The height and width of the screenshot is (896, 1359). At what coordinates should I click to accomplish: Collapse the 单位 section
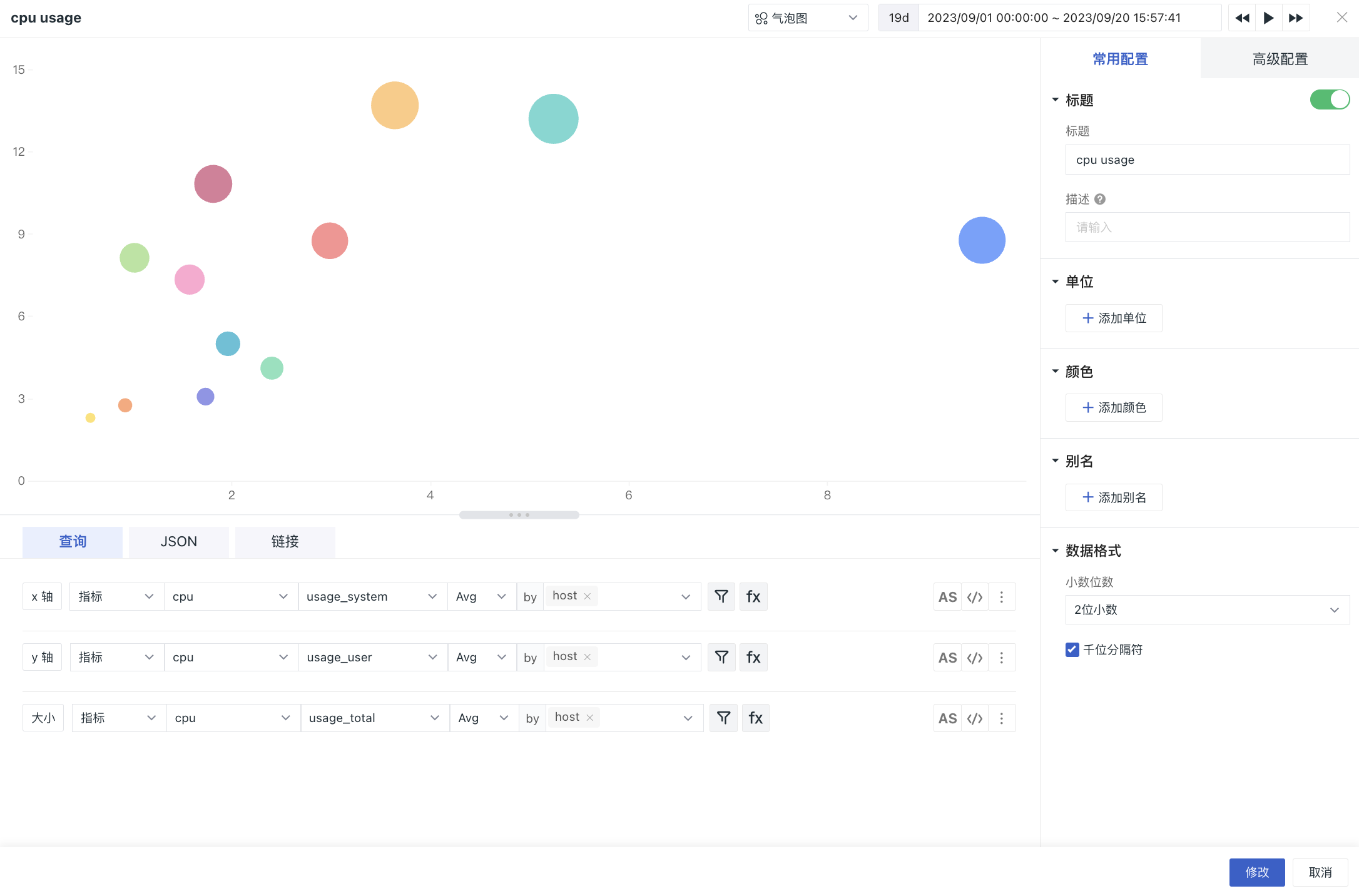1056,282
